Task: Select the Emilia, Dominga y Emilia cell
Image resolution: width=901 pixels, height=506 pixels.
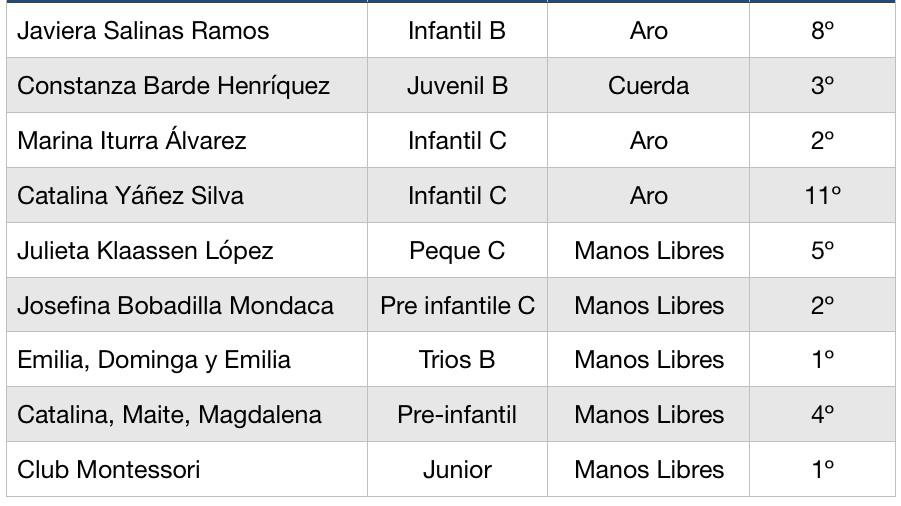Action: pos(187,359)
